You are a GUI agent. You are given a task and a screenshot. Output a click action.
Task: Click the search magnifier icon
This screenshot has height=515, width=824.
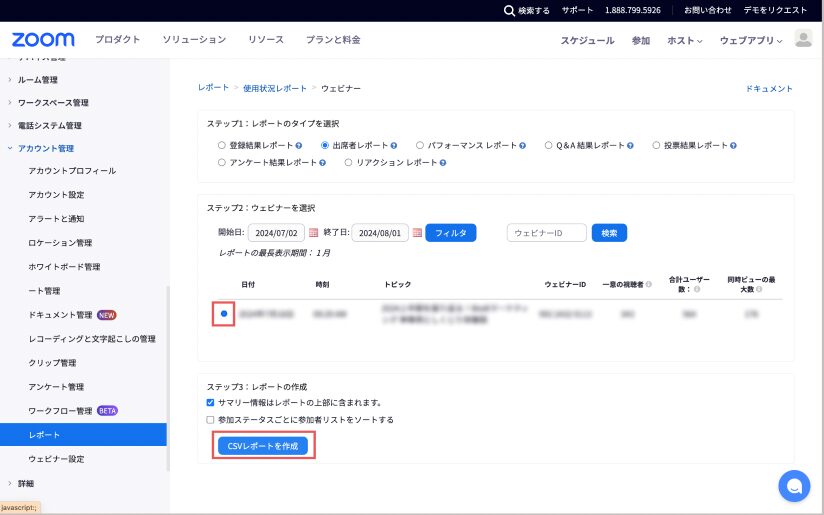click(510, 11)
